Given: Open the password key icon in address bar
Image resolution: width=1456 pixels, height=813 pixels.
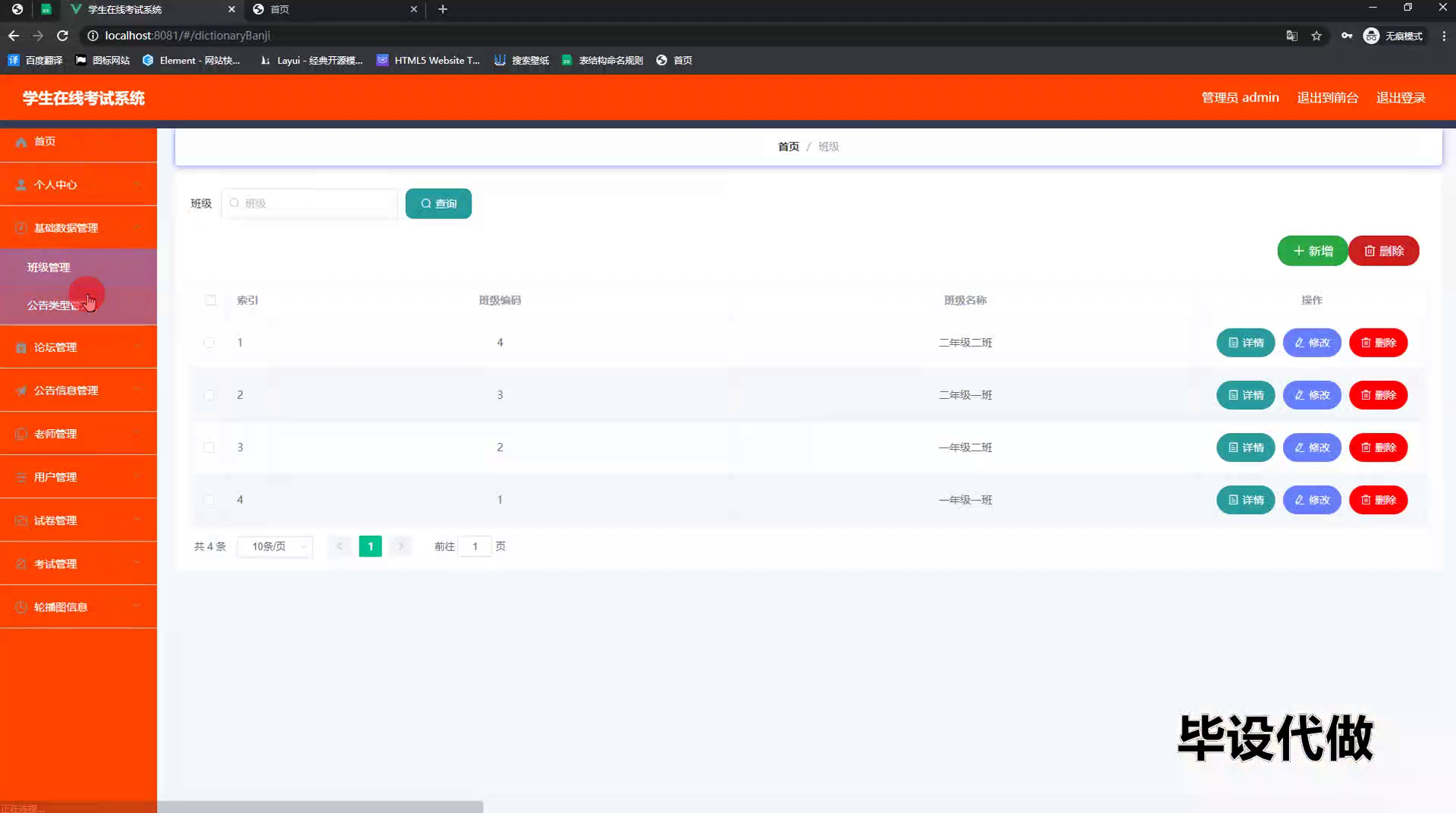Looking at the screenshot, I should [x=1346, y=36].
